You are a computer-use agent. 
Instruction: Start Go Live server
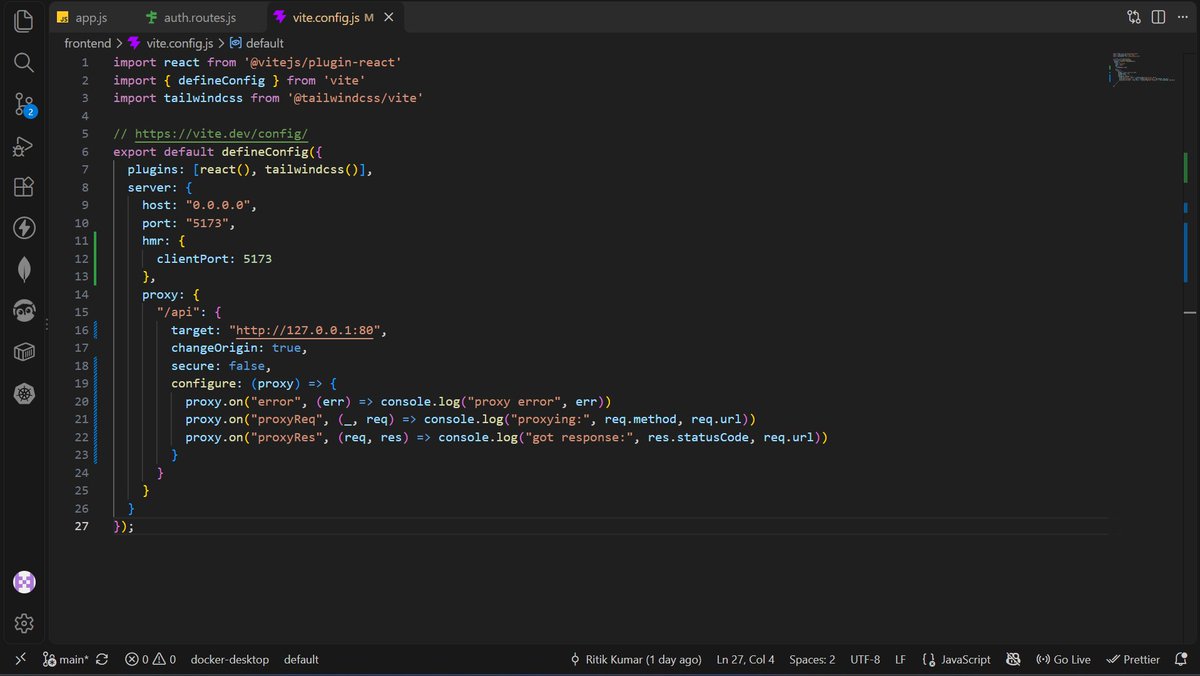coord(1063,659)
